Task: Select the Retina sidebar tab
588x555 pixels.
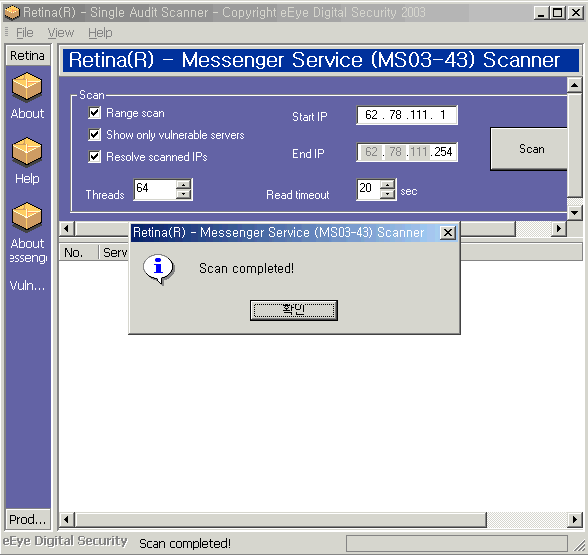Action: (28, 56)
